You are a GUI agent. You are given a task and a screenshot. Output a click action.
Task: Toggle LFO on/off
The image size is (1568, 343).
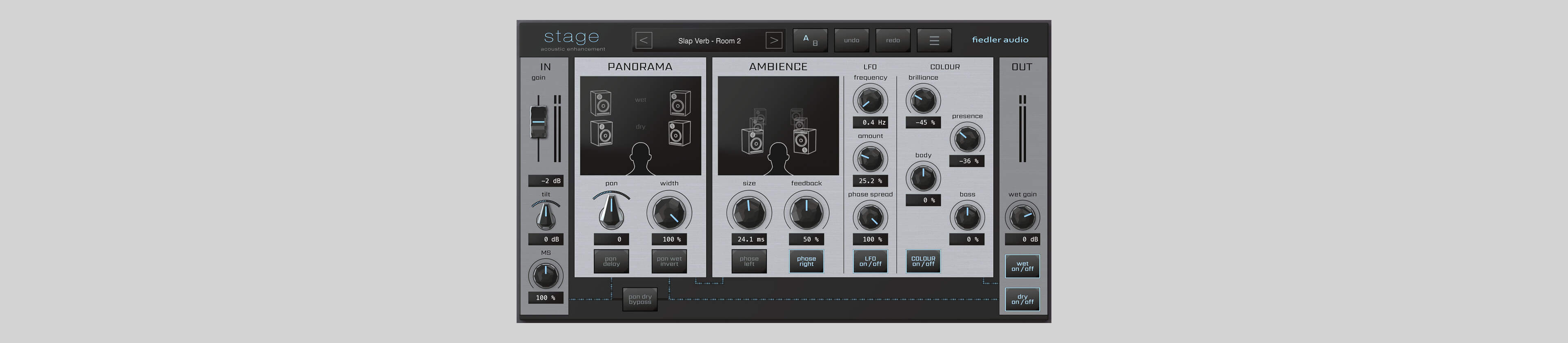870,261
